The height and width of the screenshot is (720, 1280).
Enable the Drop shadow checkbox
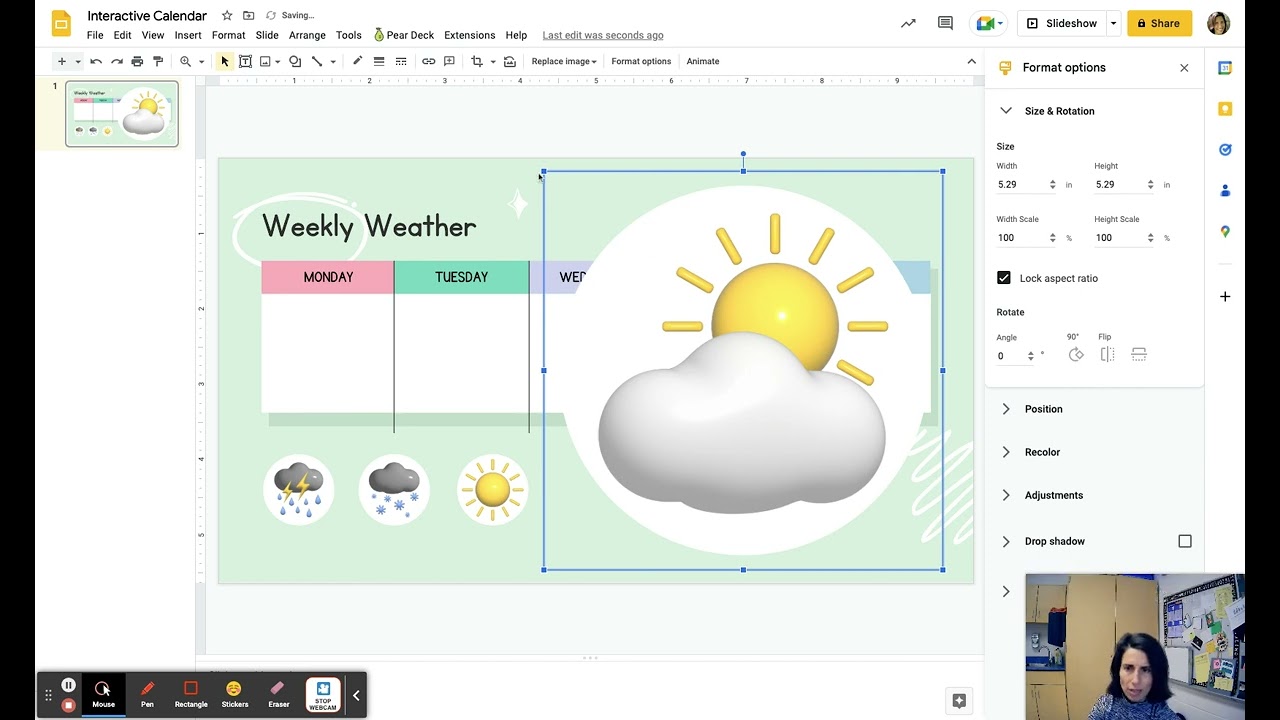pos(1185,541)
